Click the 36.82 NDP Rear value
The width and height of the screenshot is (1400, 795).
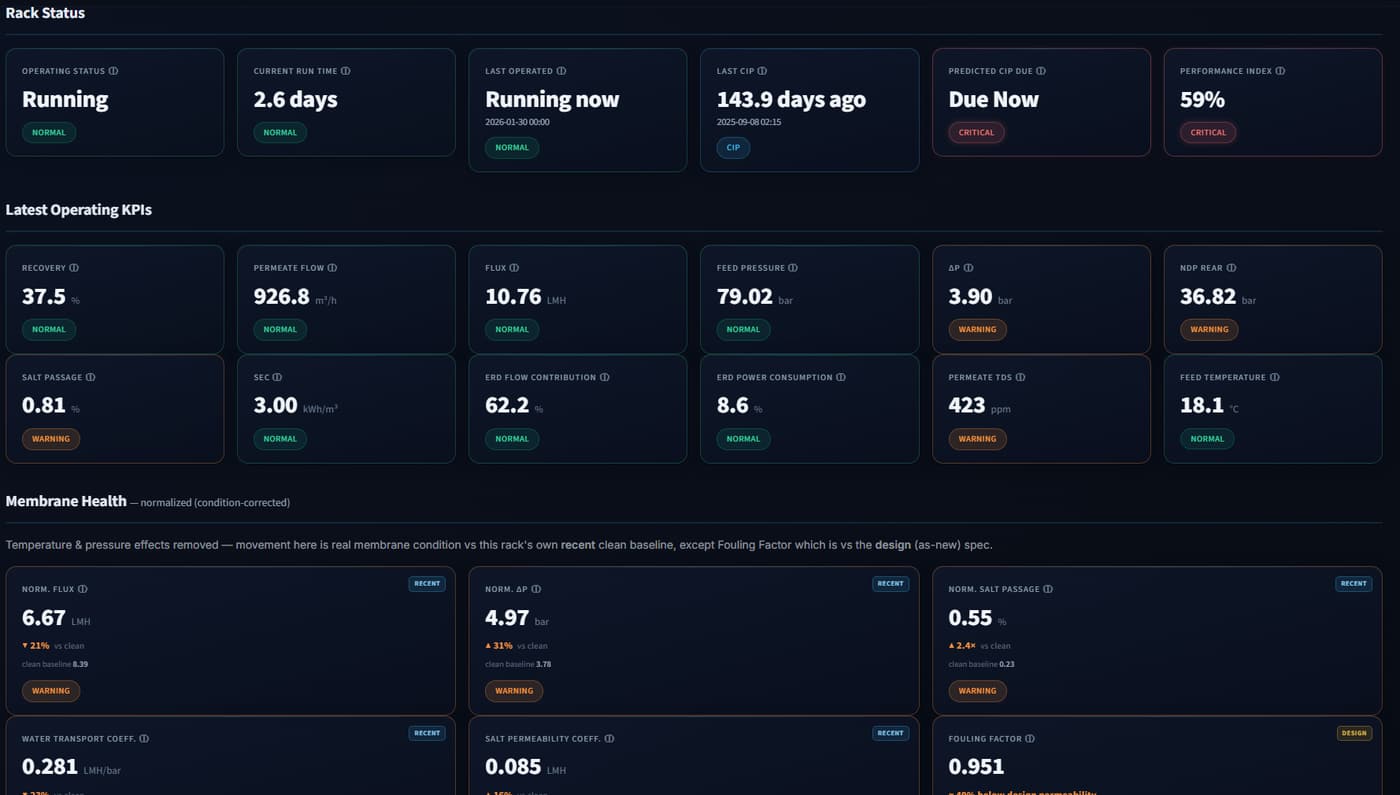pos(1208,297)
